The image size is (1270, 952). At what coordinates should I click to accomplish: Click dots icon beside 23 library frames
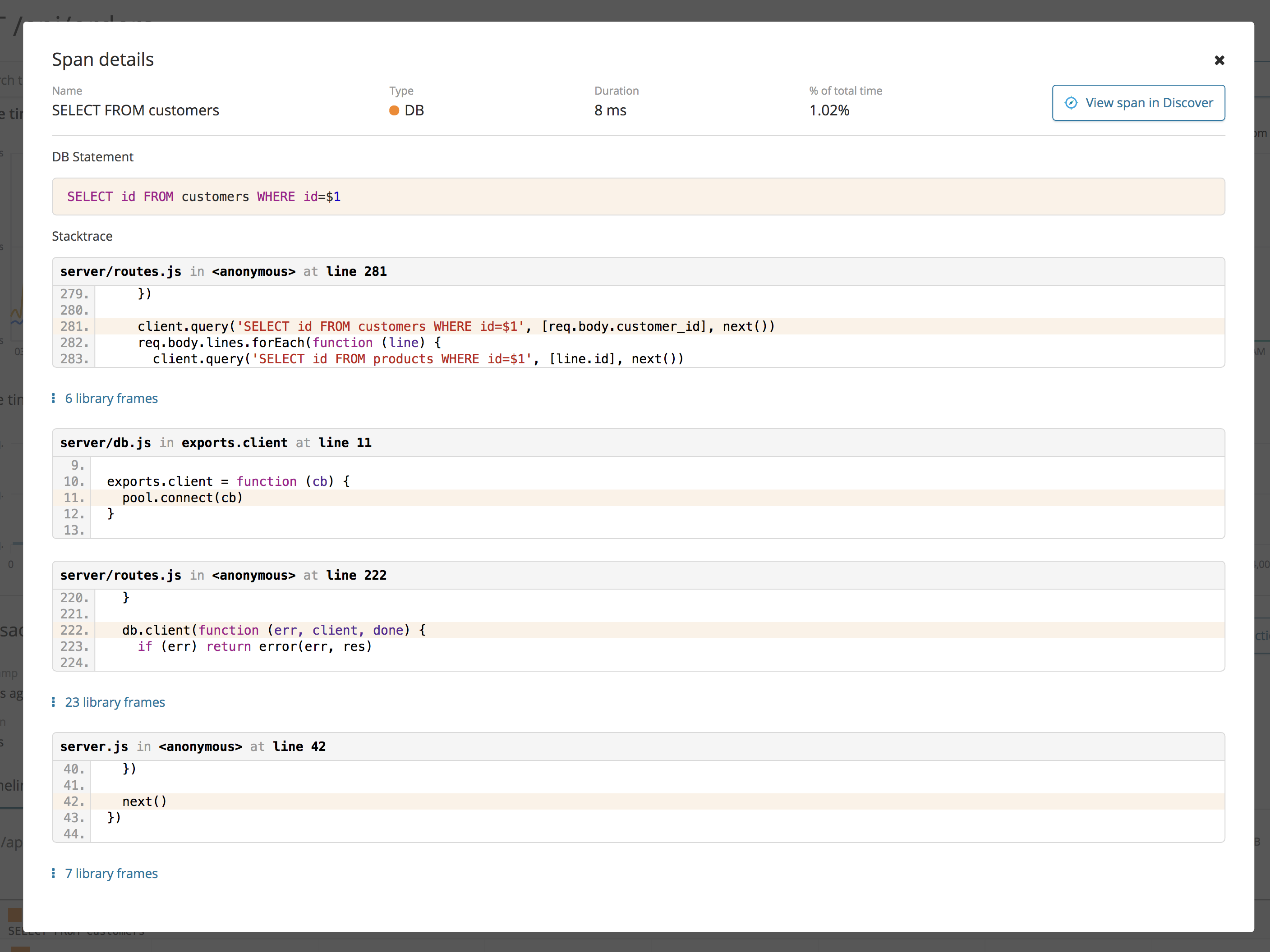tap(53, 702)
